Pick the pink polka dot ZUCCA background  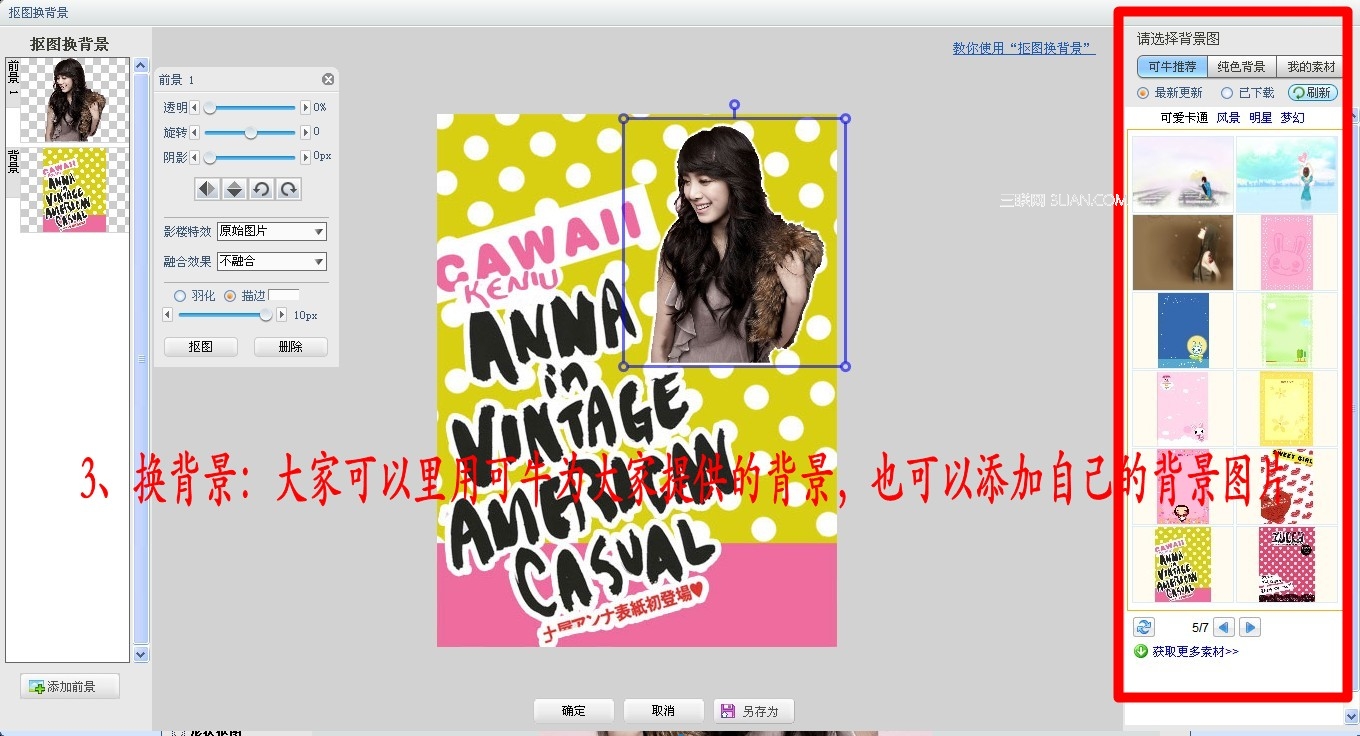1287,564
